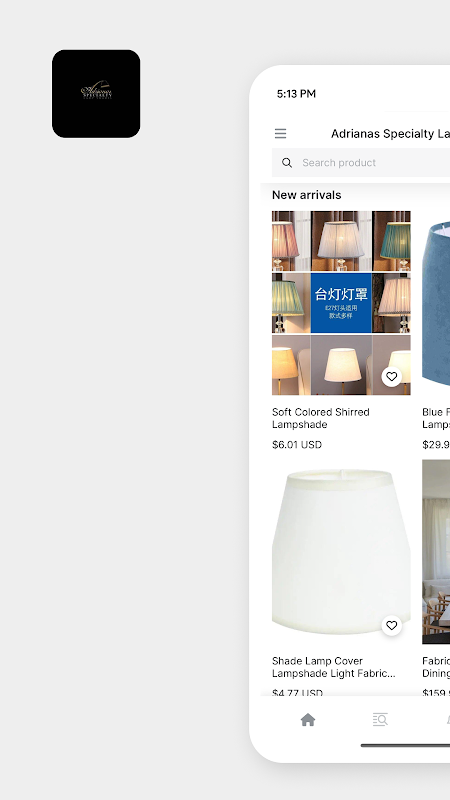Click the $4.77 USD price
Viewport: 450px width, 800px height.
pos(297,693)
